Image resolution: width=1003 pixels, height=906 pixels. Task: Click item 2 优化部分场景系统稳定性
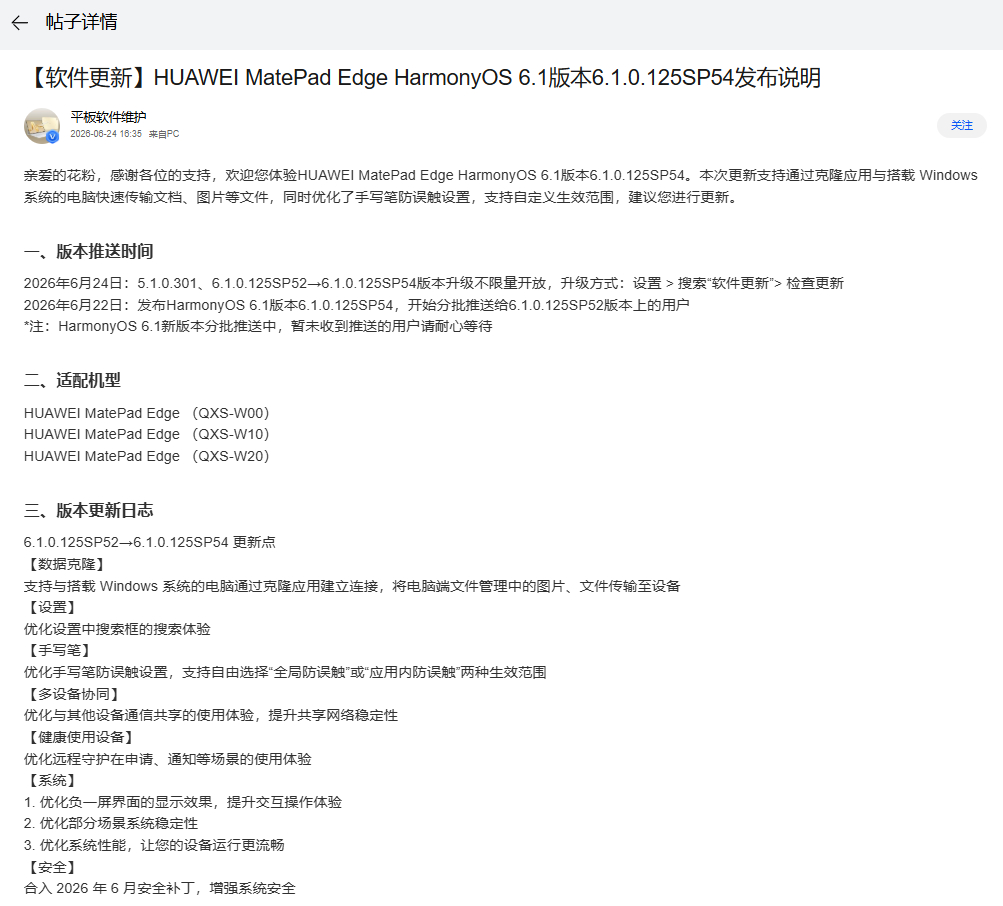click(x=111, y=823)
